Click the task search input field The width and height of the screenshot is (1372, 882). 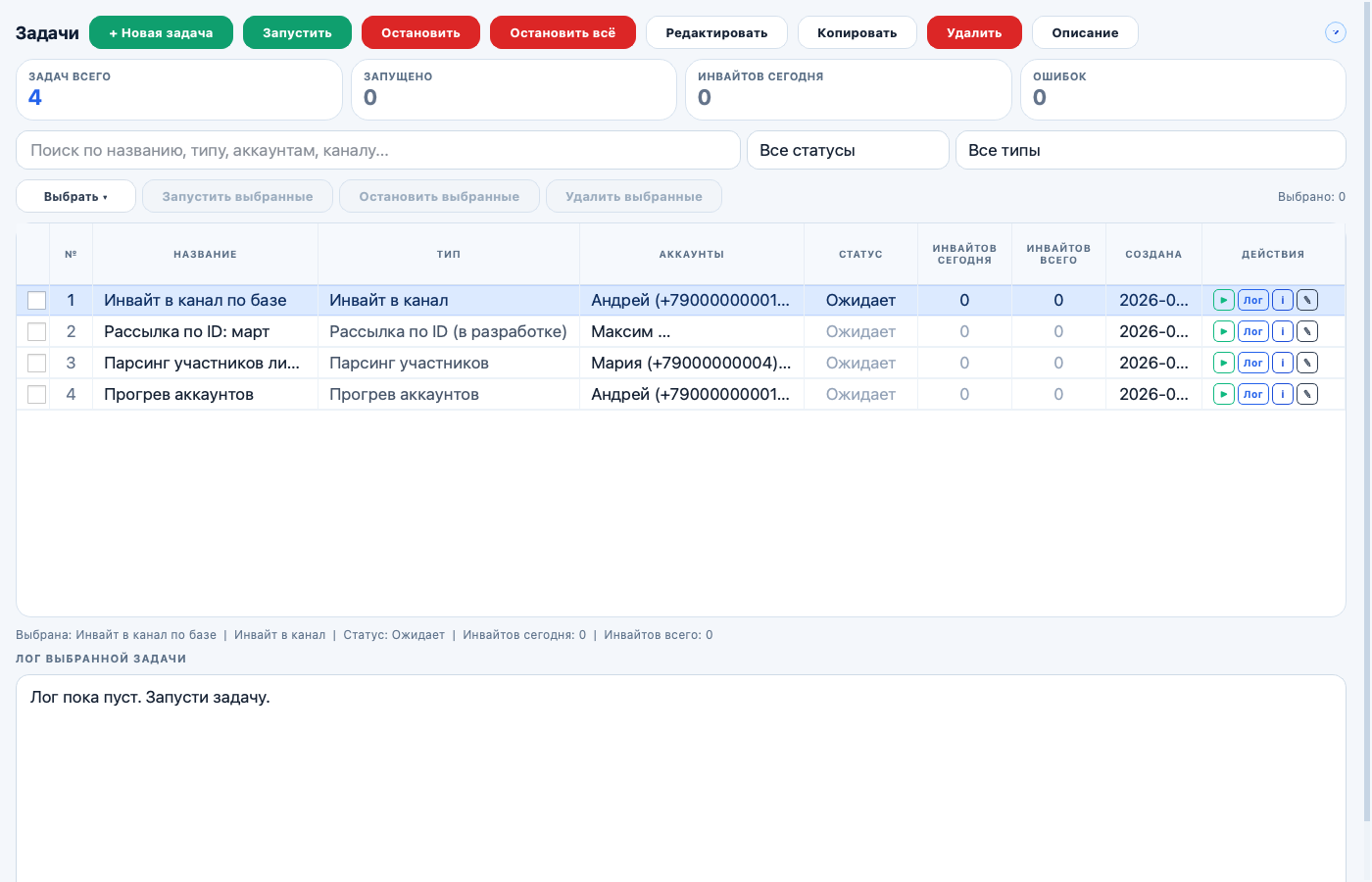(377, 149)
